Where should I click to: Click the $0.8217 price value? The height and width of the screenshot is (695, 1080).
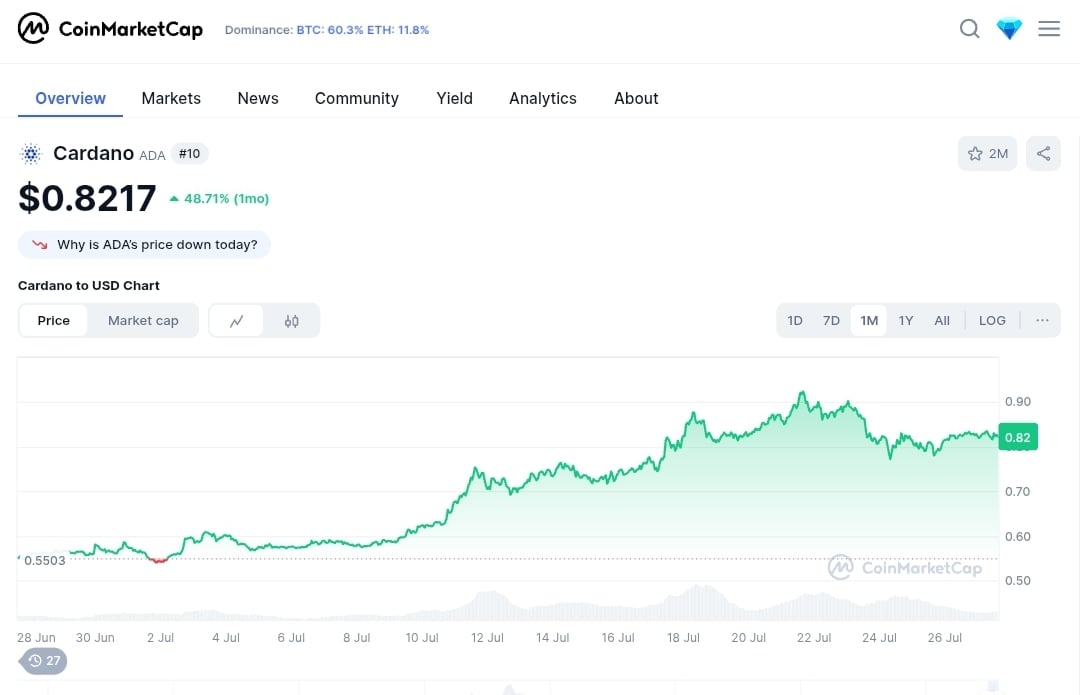87,198
